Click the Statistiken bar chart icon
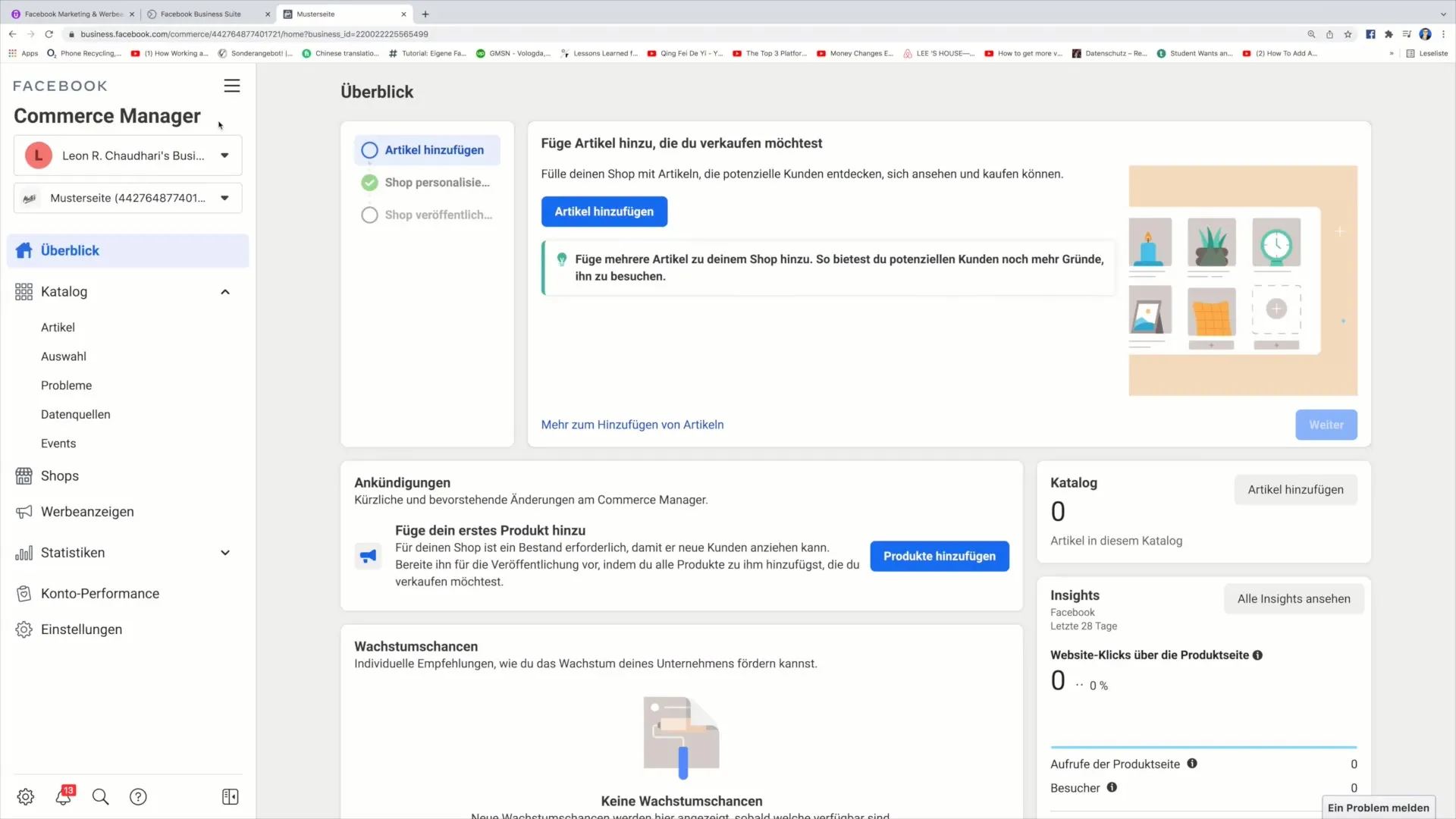The width and height of the screenshot is (1456, 819). (24, 553)
